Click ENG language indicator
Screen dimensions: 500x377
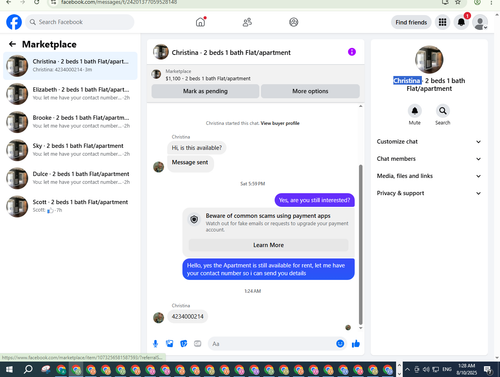tap(447, 369)
